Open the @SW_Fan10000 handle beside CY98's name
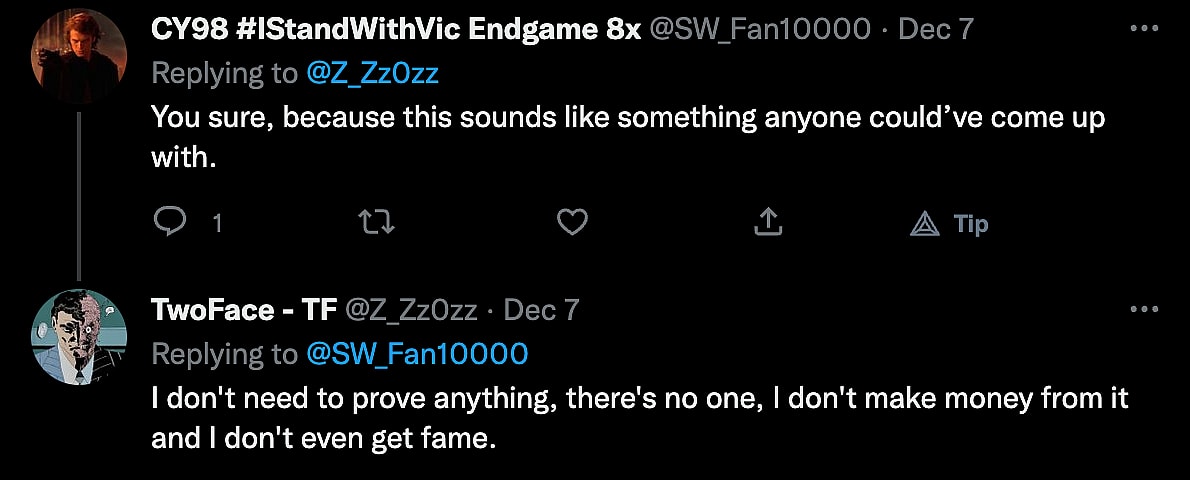 tap(760, 30)
